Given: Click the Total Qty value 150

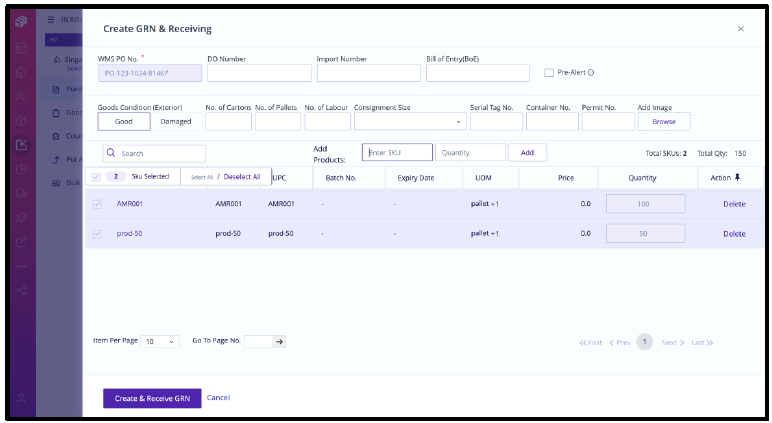Looking at the screenshot, I should point(740,154).
